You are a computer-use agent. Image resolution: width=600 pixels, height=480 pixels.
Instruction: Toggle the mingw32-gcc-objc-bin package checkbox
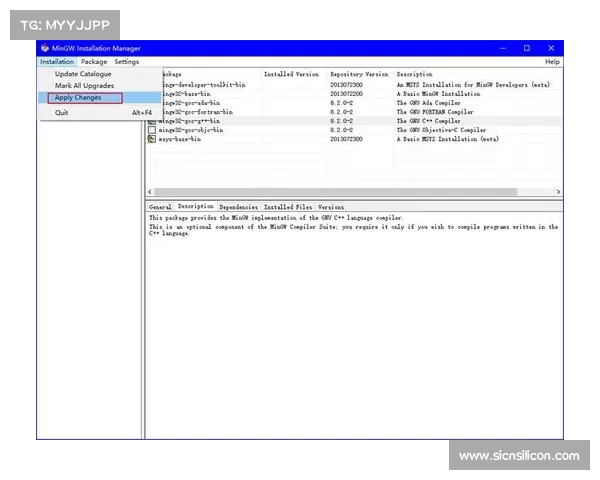pos(152,130)
